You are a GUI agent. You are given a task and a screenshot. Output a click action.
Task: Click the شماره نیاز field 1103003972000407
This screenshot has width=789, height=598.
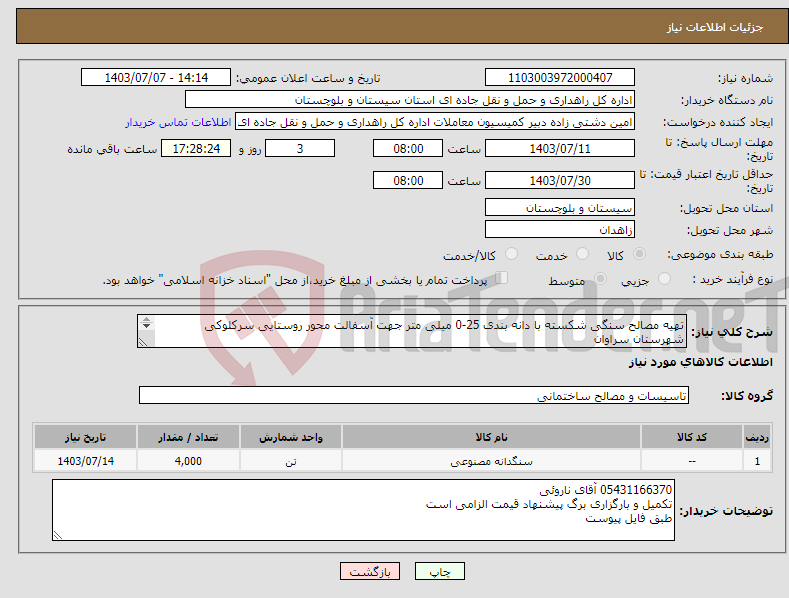point(560,78)
